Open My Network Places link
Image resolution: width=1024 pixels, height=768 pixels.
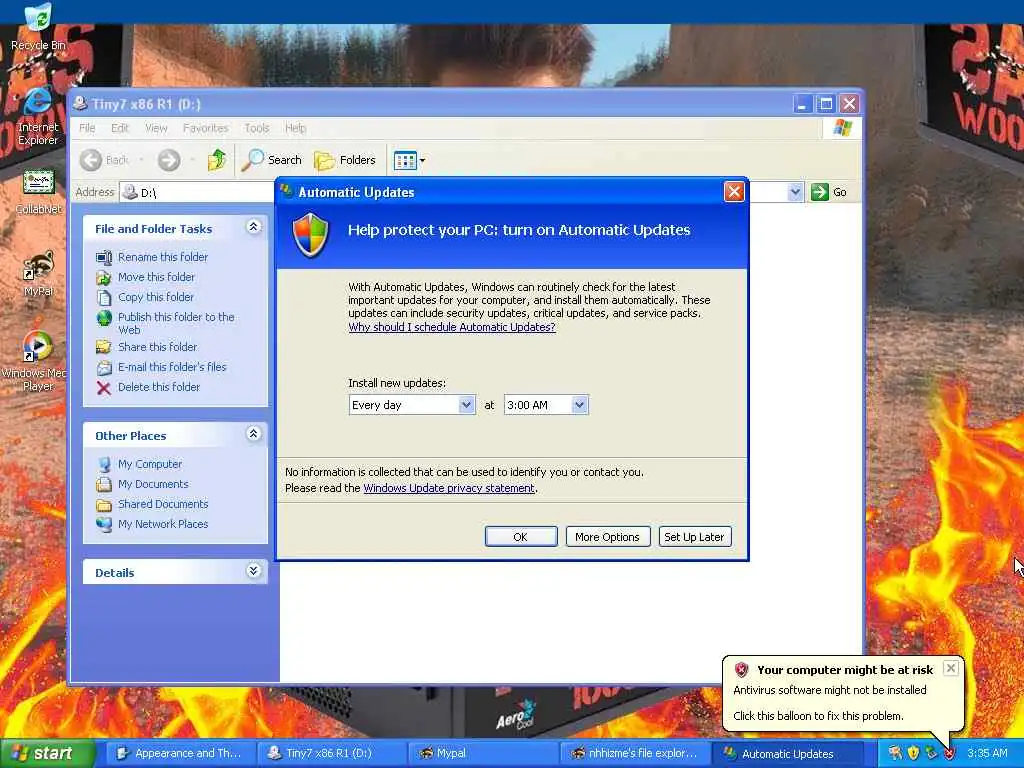click(163, 524)
